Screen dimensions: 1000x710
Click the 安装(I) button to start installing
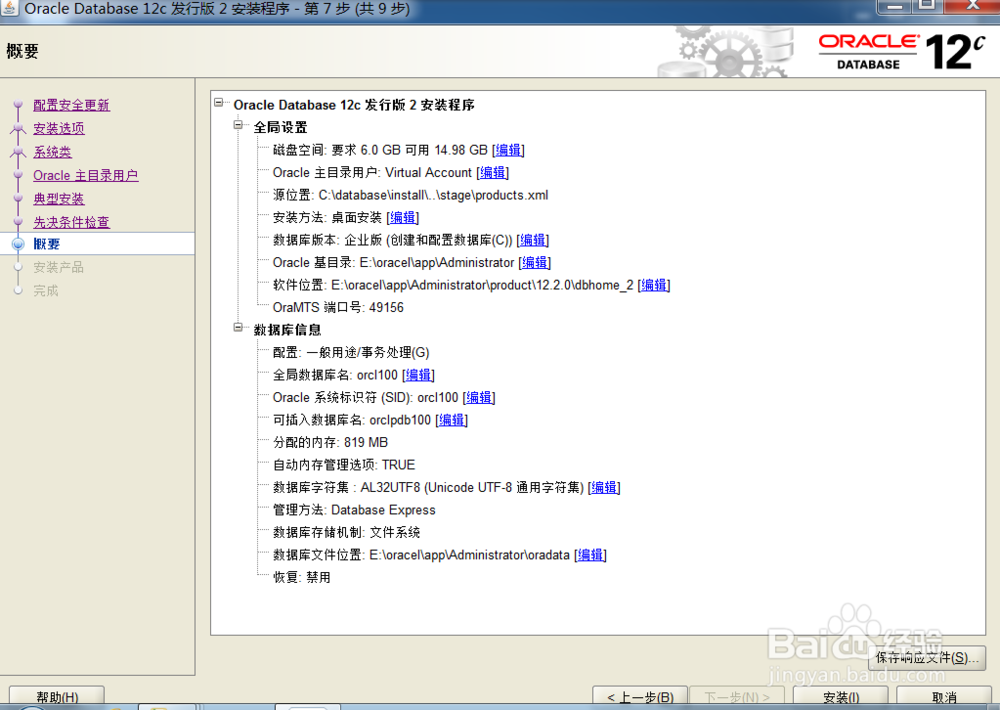pos(839,695)
